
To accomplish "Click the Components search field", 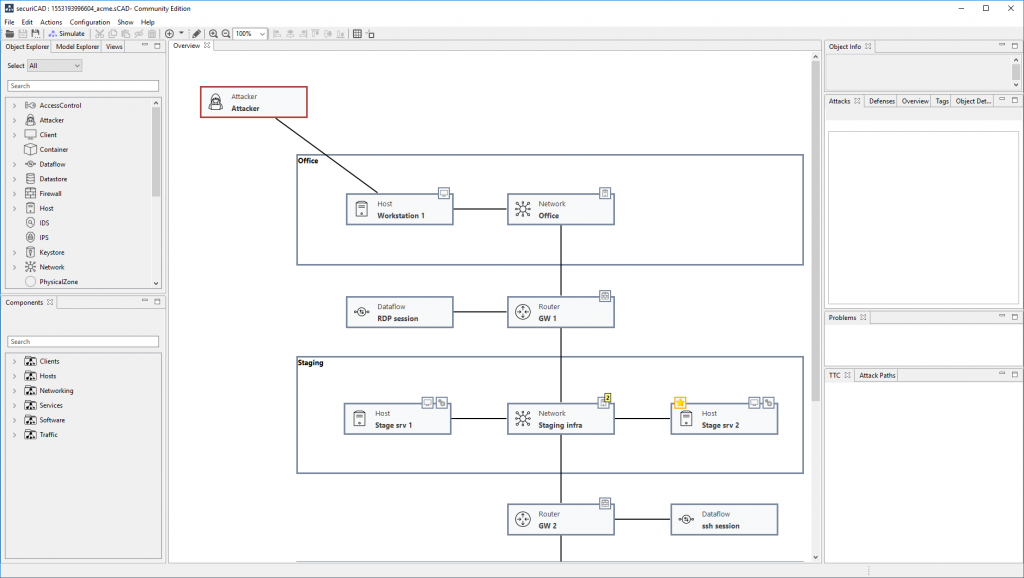I will pyautogui.click(x=83, y=342).
